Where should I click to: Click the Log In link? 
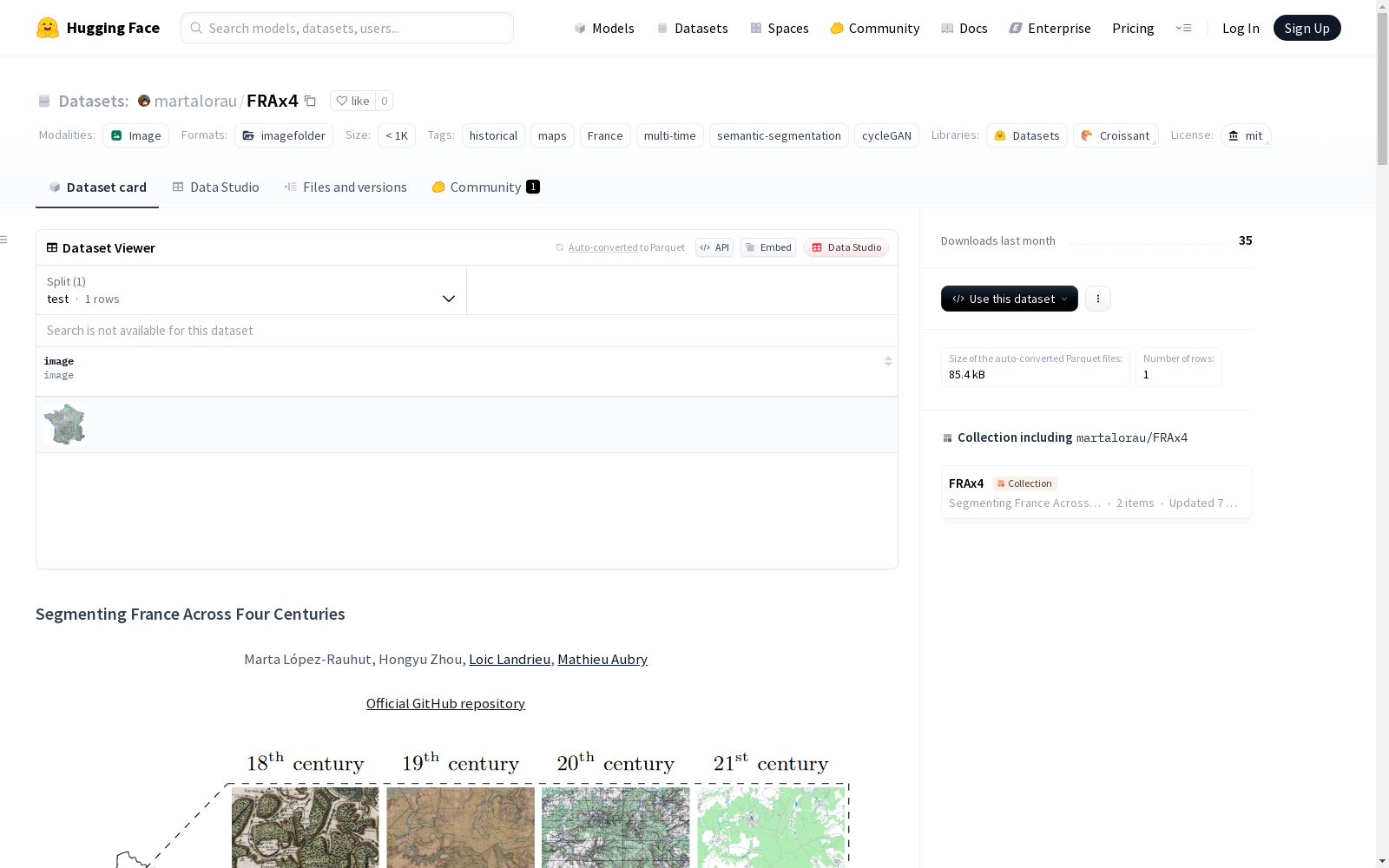(1241, 28)
